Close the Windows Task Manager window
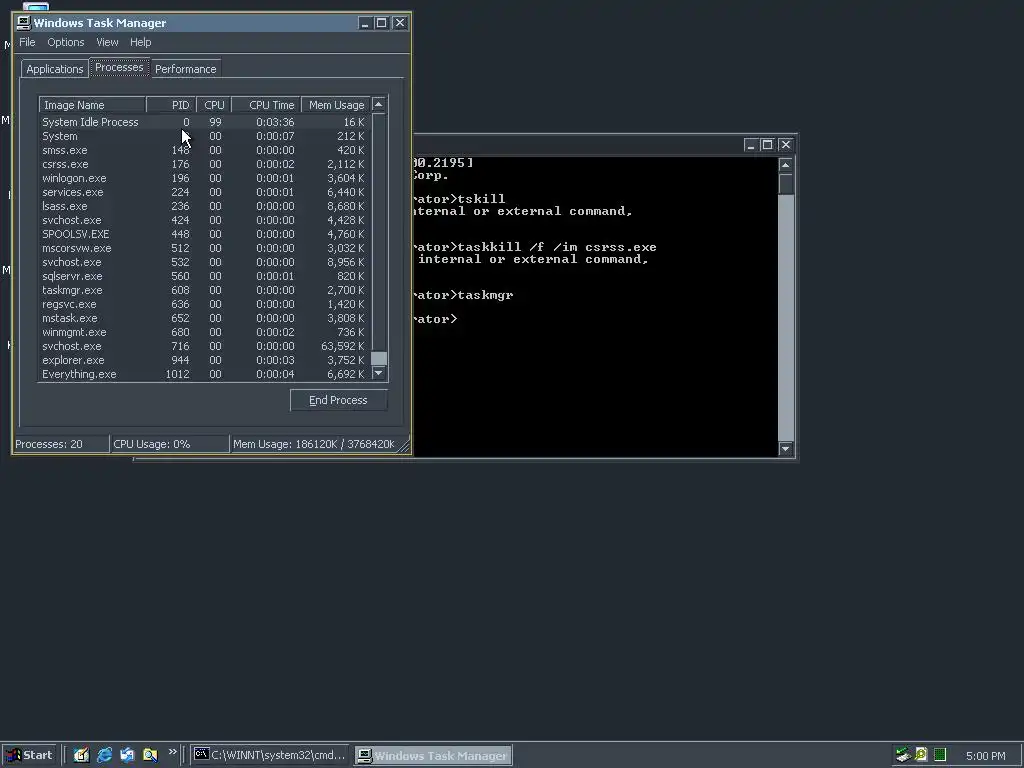1024x768 pixels. [400, 23]
